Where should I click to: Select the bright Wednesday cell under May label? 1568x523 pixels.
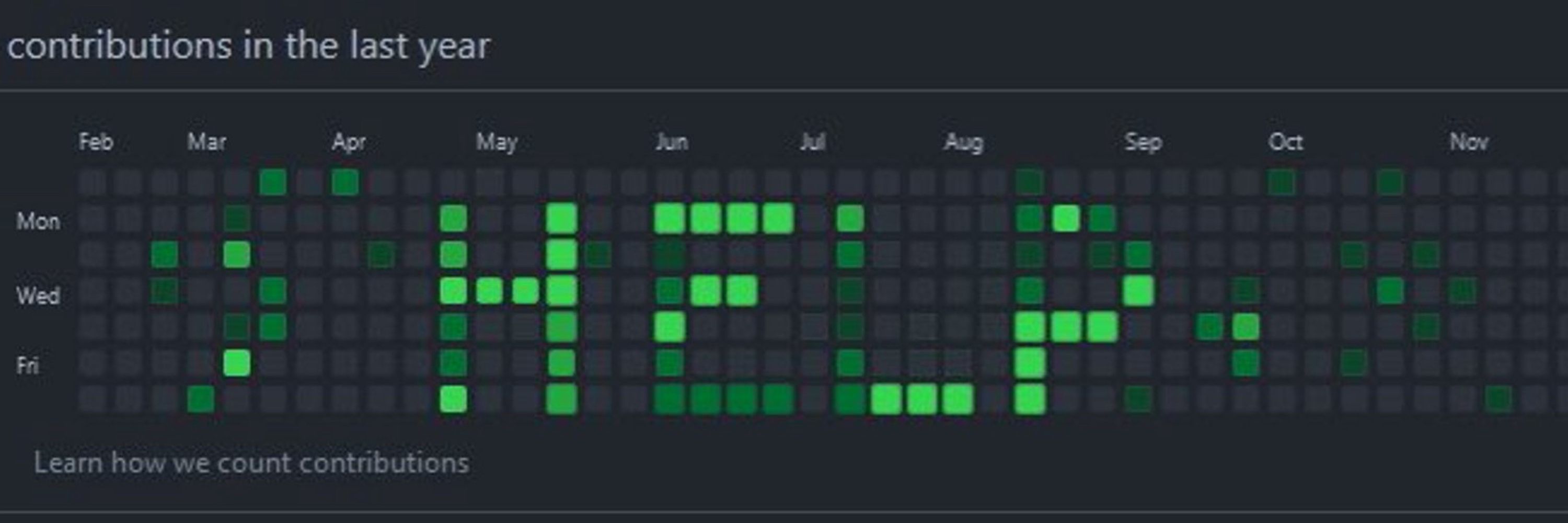coord(489,291)
